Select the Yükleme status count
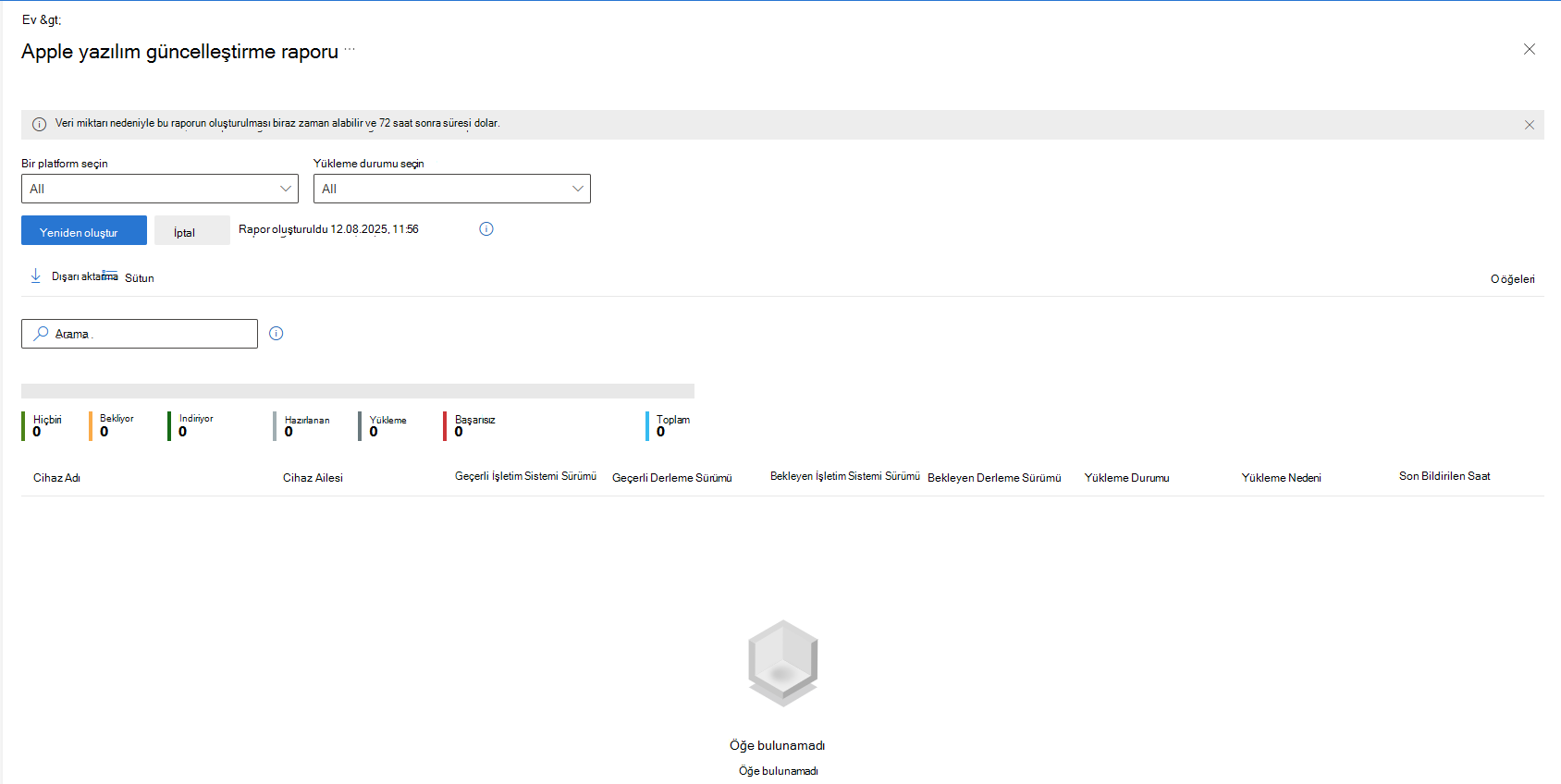 click(x=383, y=425)
